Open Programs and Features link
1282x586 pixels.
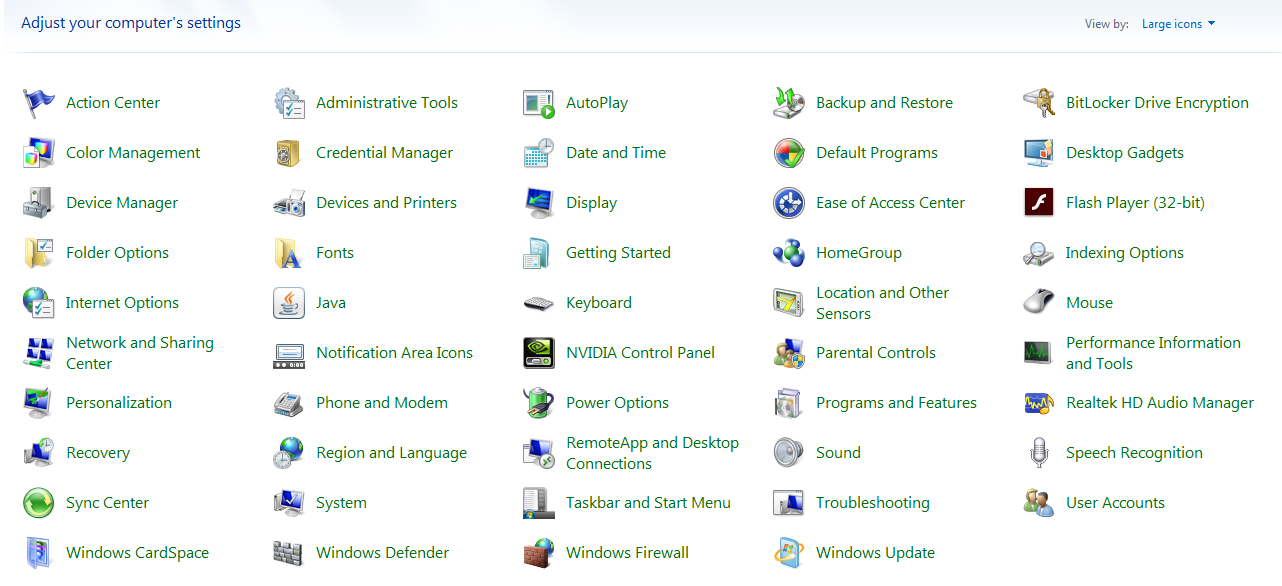(x=896, y=403)
